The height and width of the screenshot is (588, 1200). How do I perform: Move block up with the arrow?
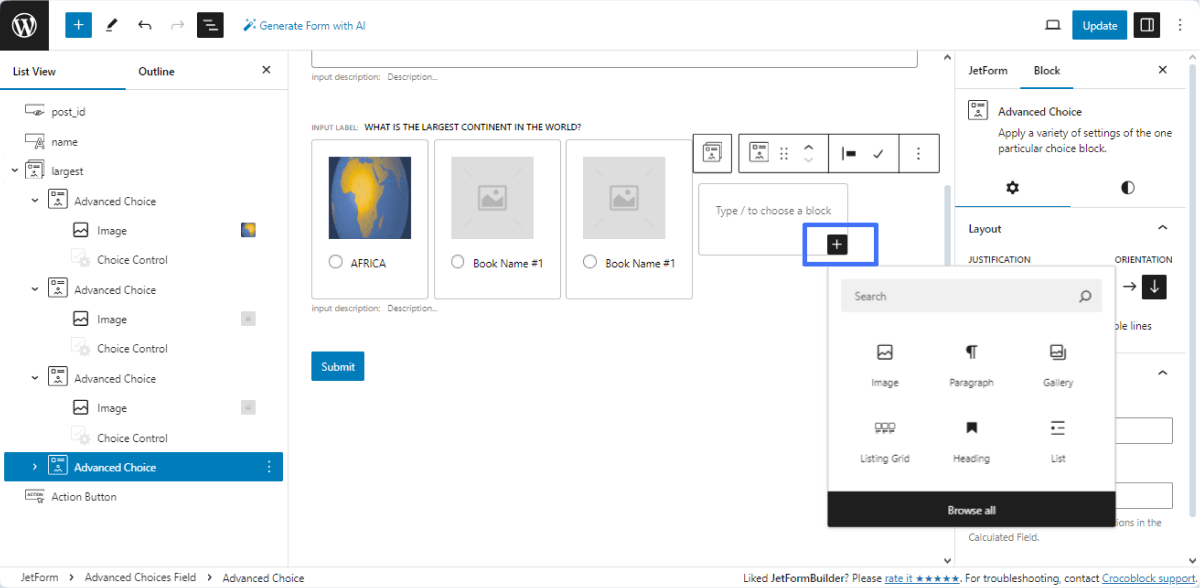(x=809, y=146)
